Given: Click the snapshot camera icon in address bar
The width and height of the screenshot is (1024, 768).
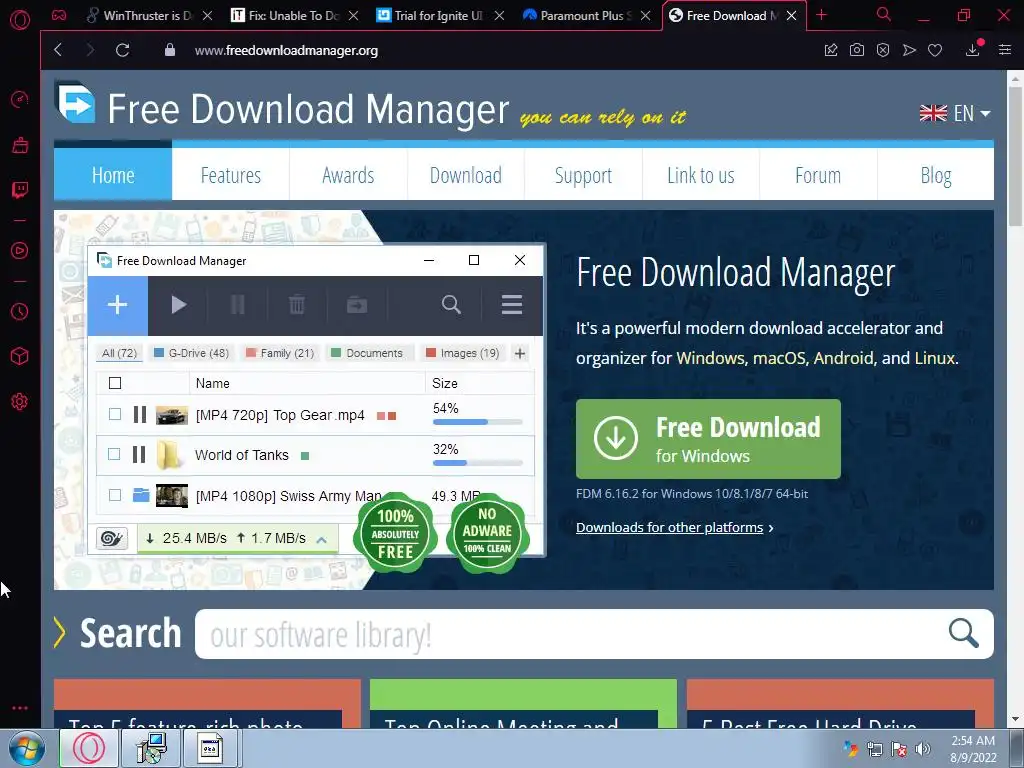Looking at the screenshot, I should tap(857, 50).
